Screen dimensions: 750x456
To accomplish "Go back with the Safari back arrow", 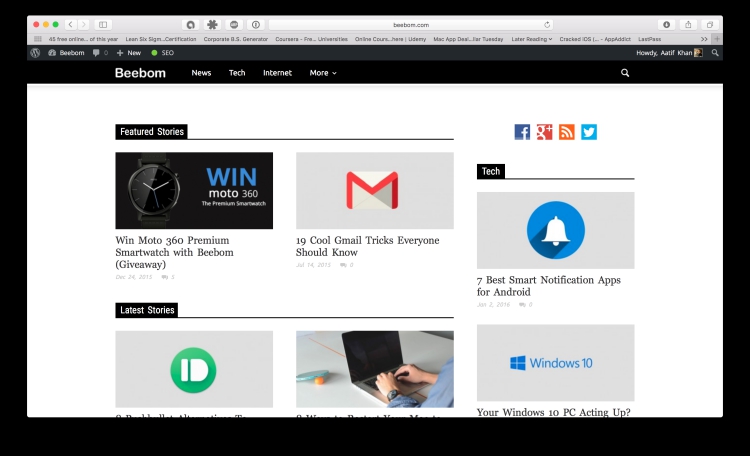I will click(70, 24).
